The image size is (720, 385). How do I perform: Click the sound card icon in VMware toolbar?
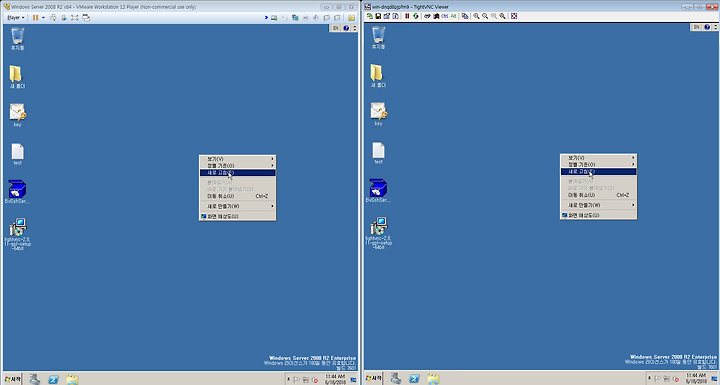(315, 17)
